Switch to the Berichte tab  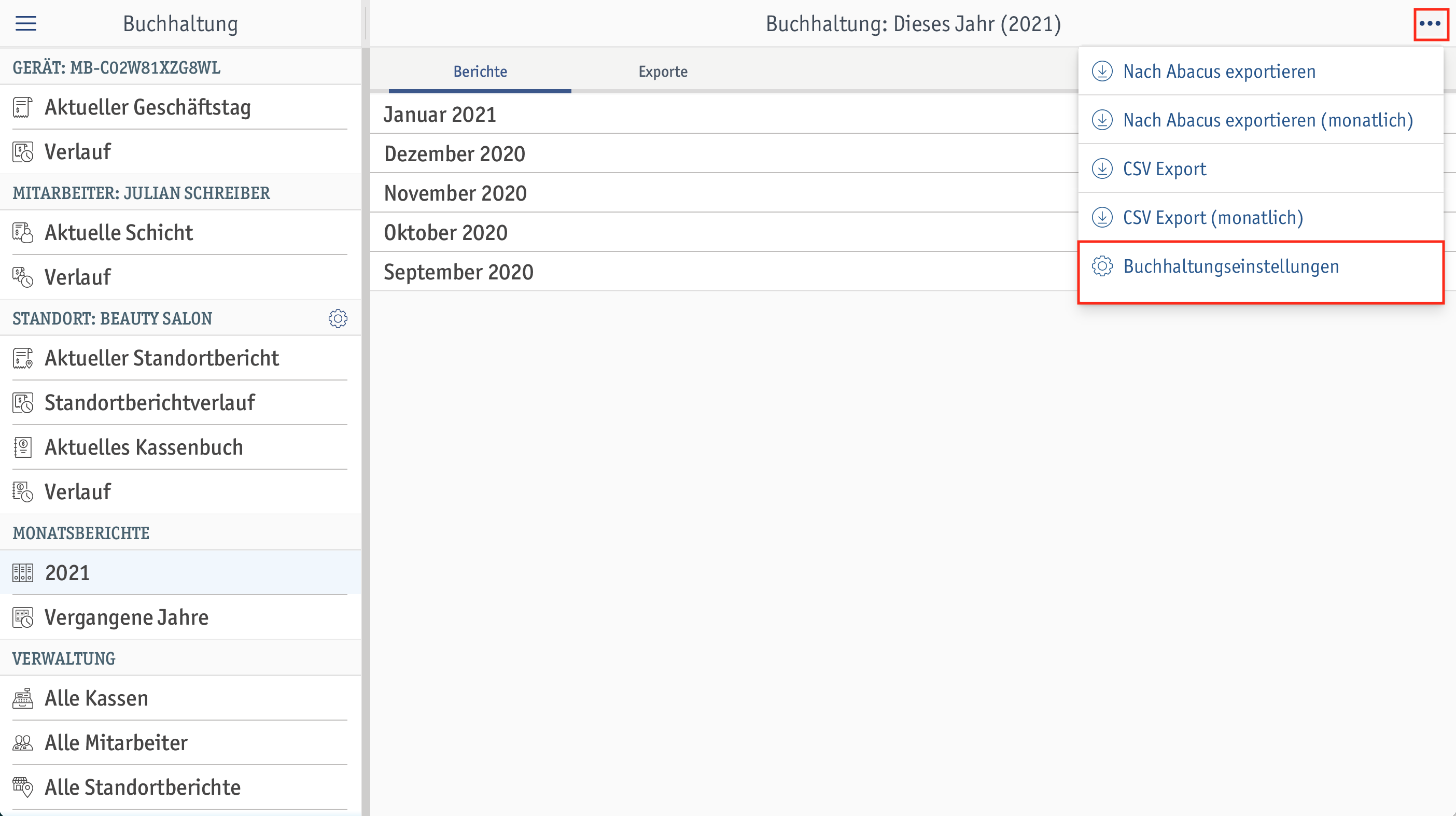[x=480, y=71]
